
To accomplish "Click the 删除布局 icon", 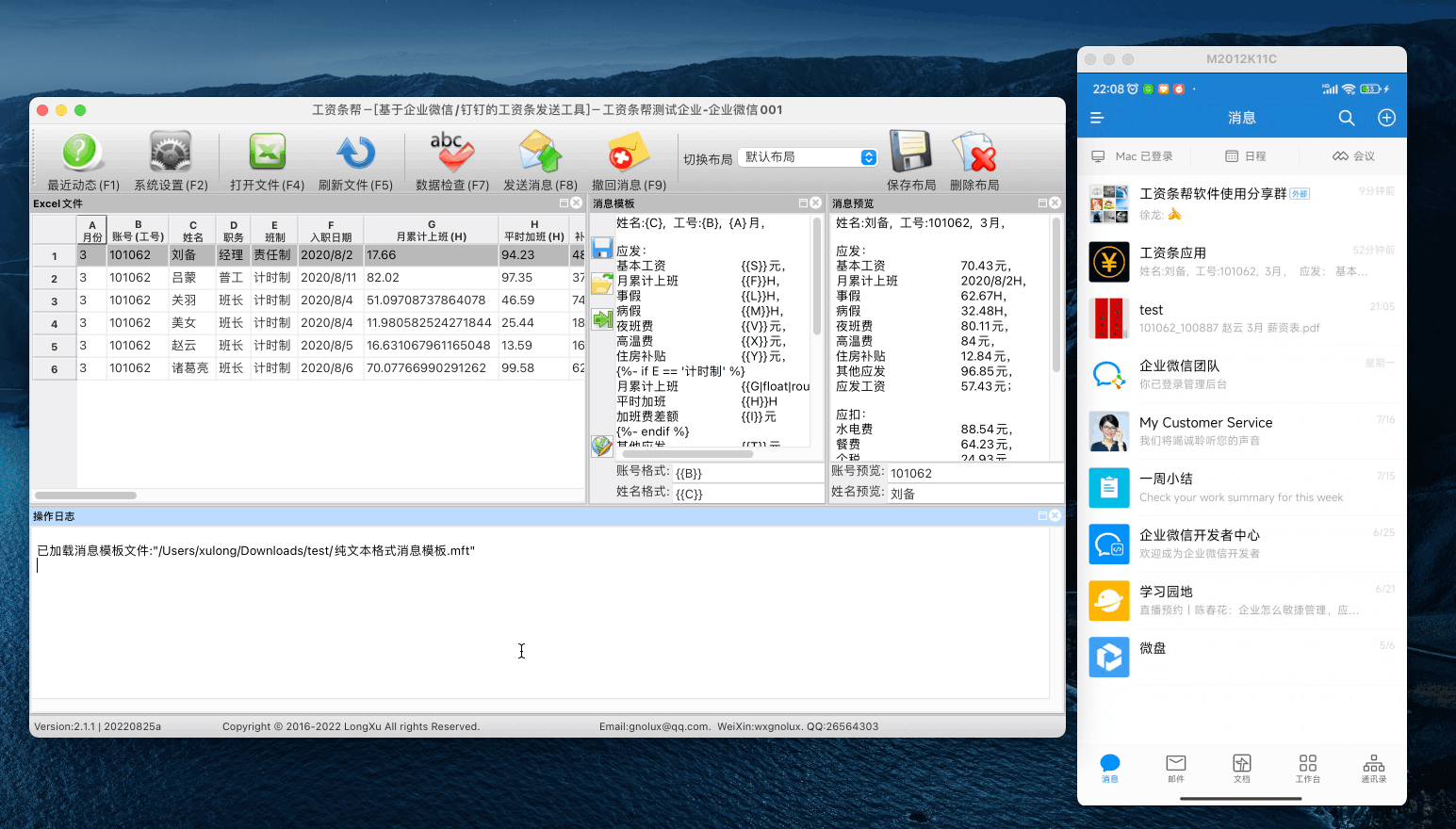I will tap(974, 153).
